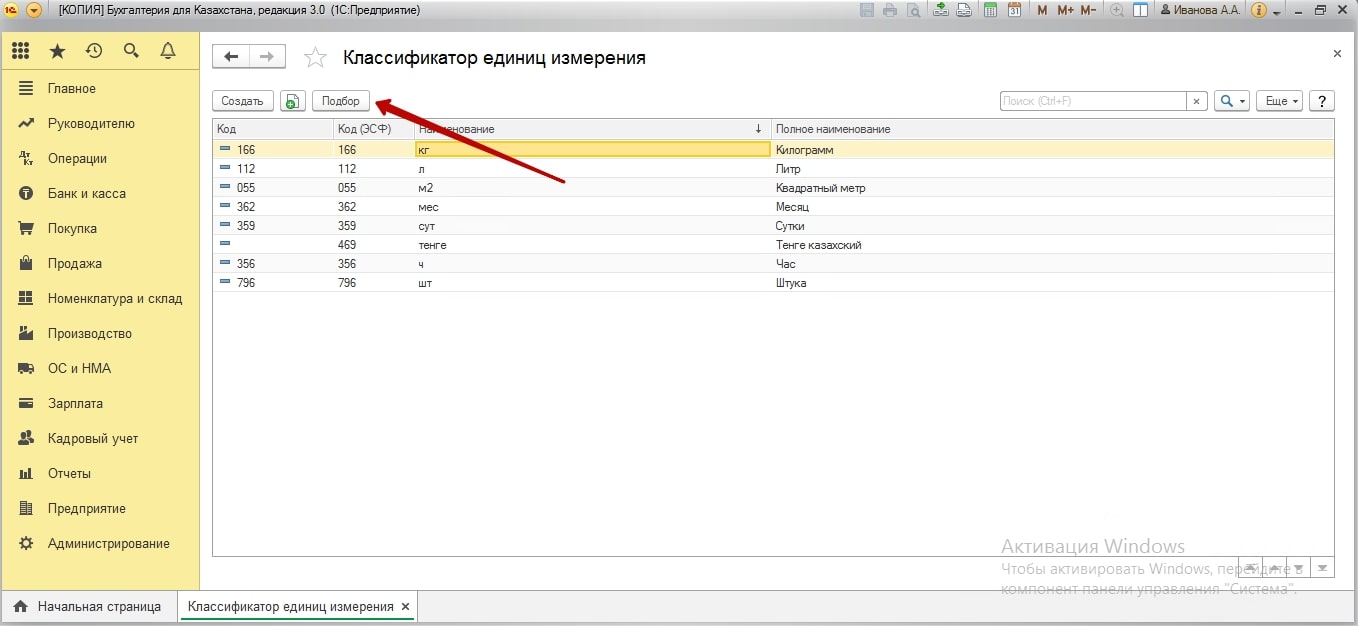Expand the main menu arrow beside 1C logo

point(34,10)
